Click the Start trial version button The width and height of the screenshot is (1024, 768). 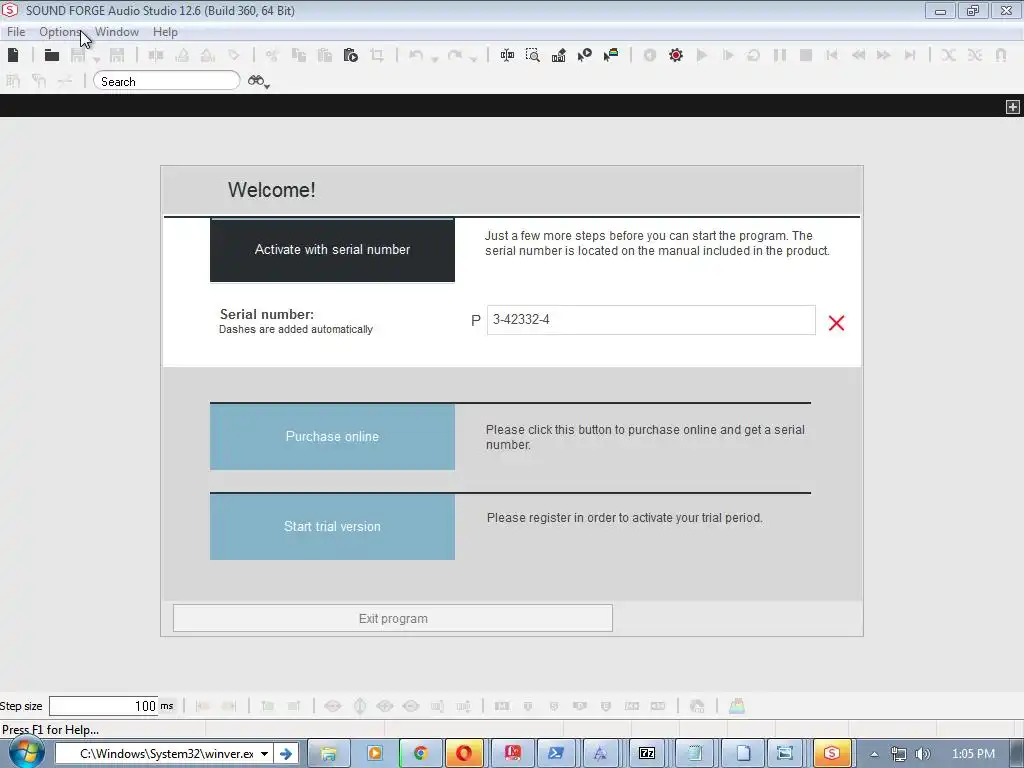click(332, 527)
